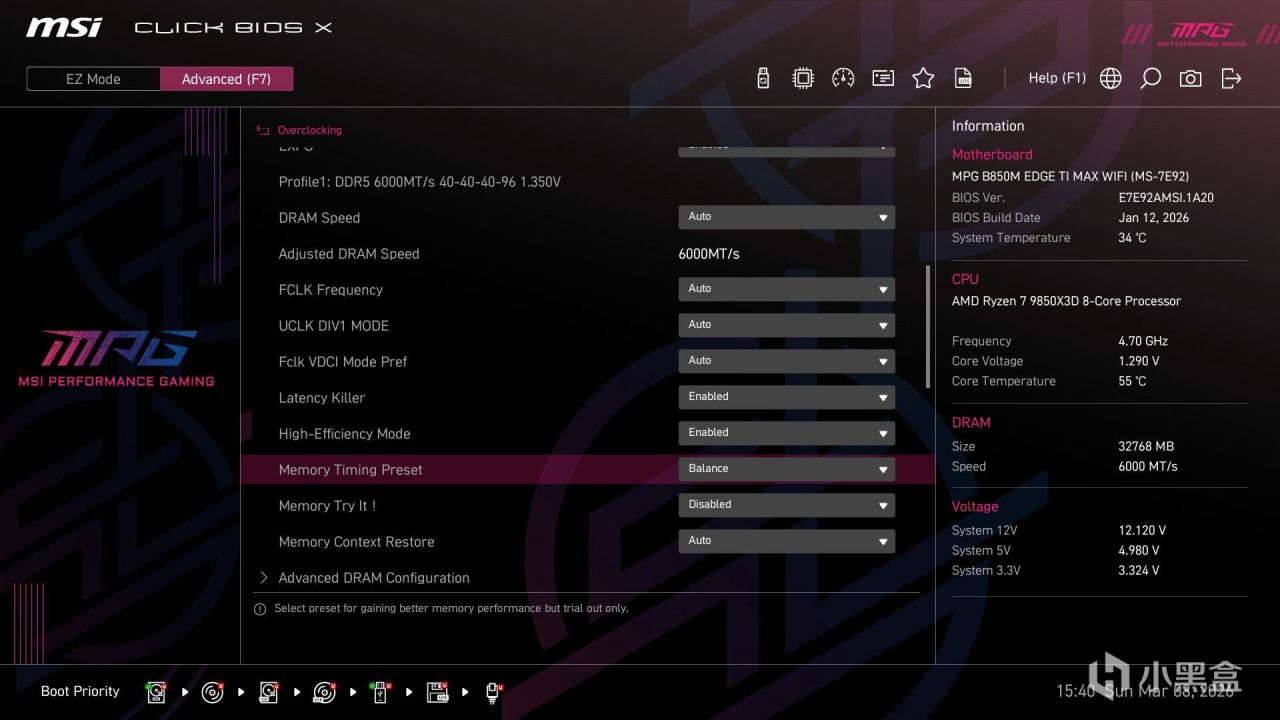Viewport: 1280px width, 720px height.
Task: Select the USB floppy boot device
Action: click(x=437, y=692)
